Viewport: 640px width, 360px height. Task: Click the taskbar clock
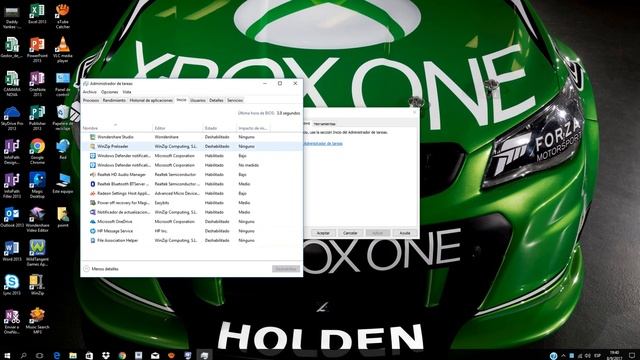614,356
